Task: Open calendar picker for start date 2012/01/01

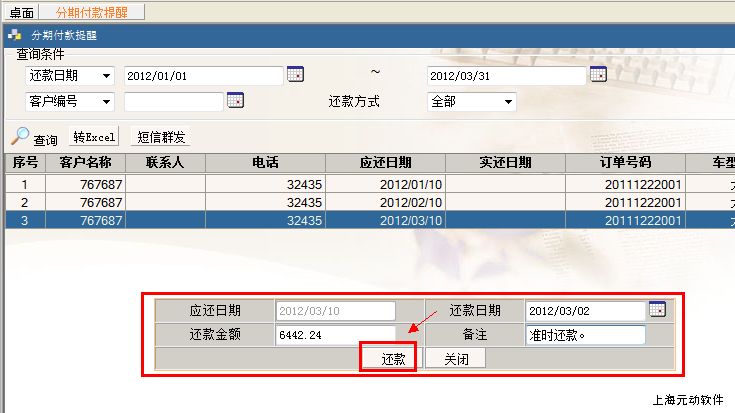Action: click(295, 74)
